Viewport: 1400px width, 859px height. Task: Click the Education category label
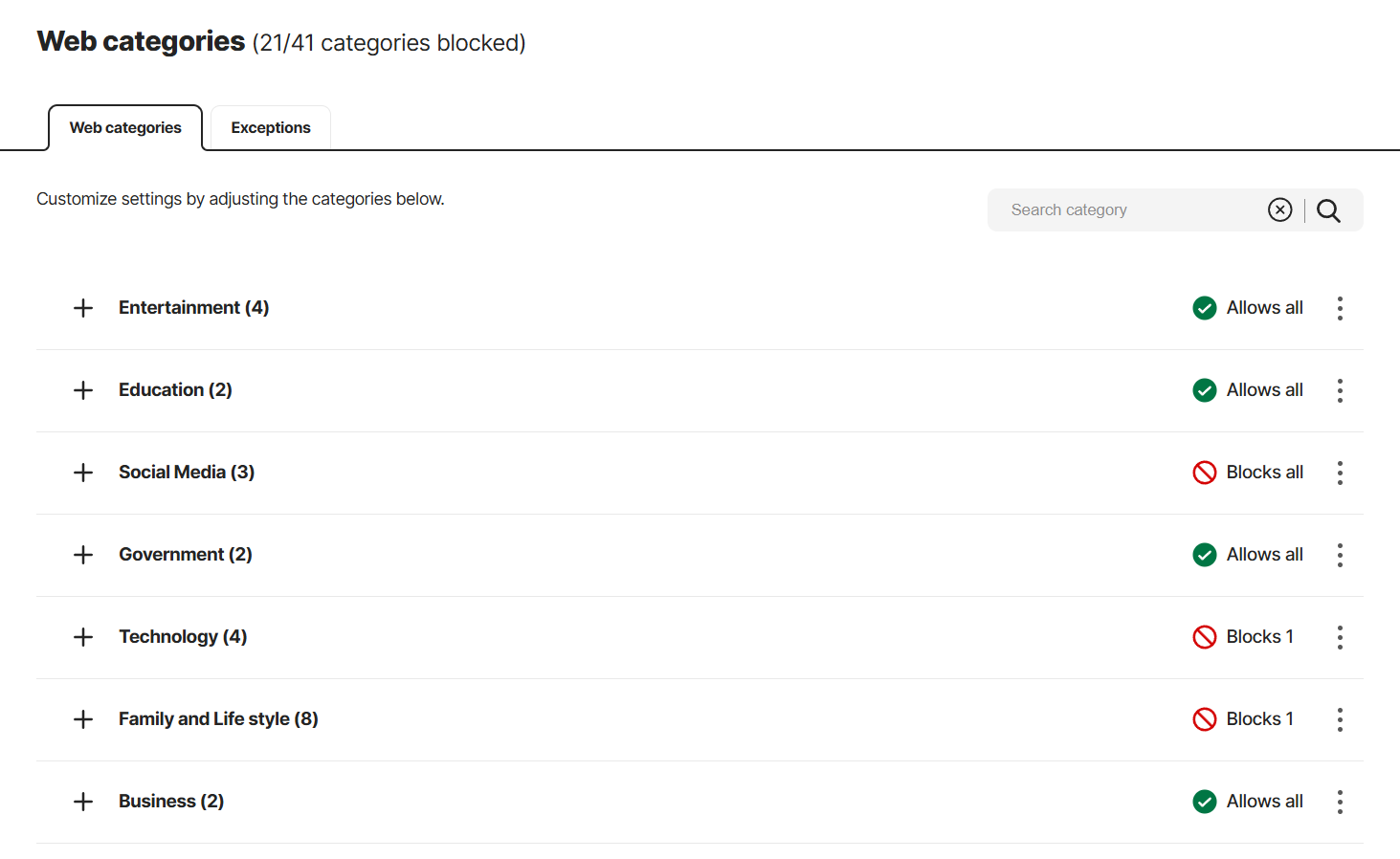(175, 389)
